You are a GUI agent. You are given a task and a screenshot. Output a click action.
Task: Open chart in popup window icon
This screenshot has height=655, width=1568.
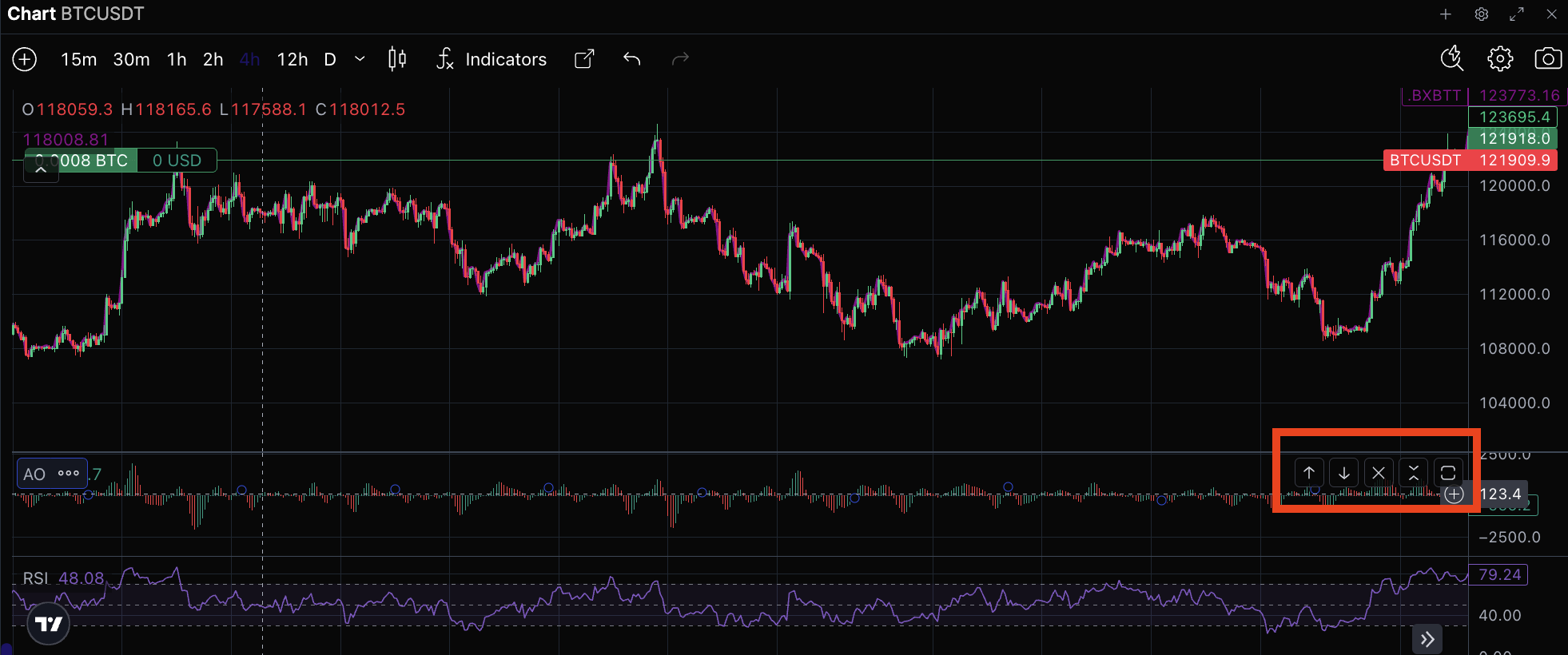click(584, 59)
